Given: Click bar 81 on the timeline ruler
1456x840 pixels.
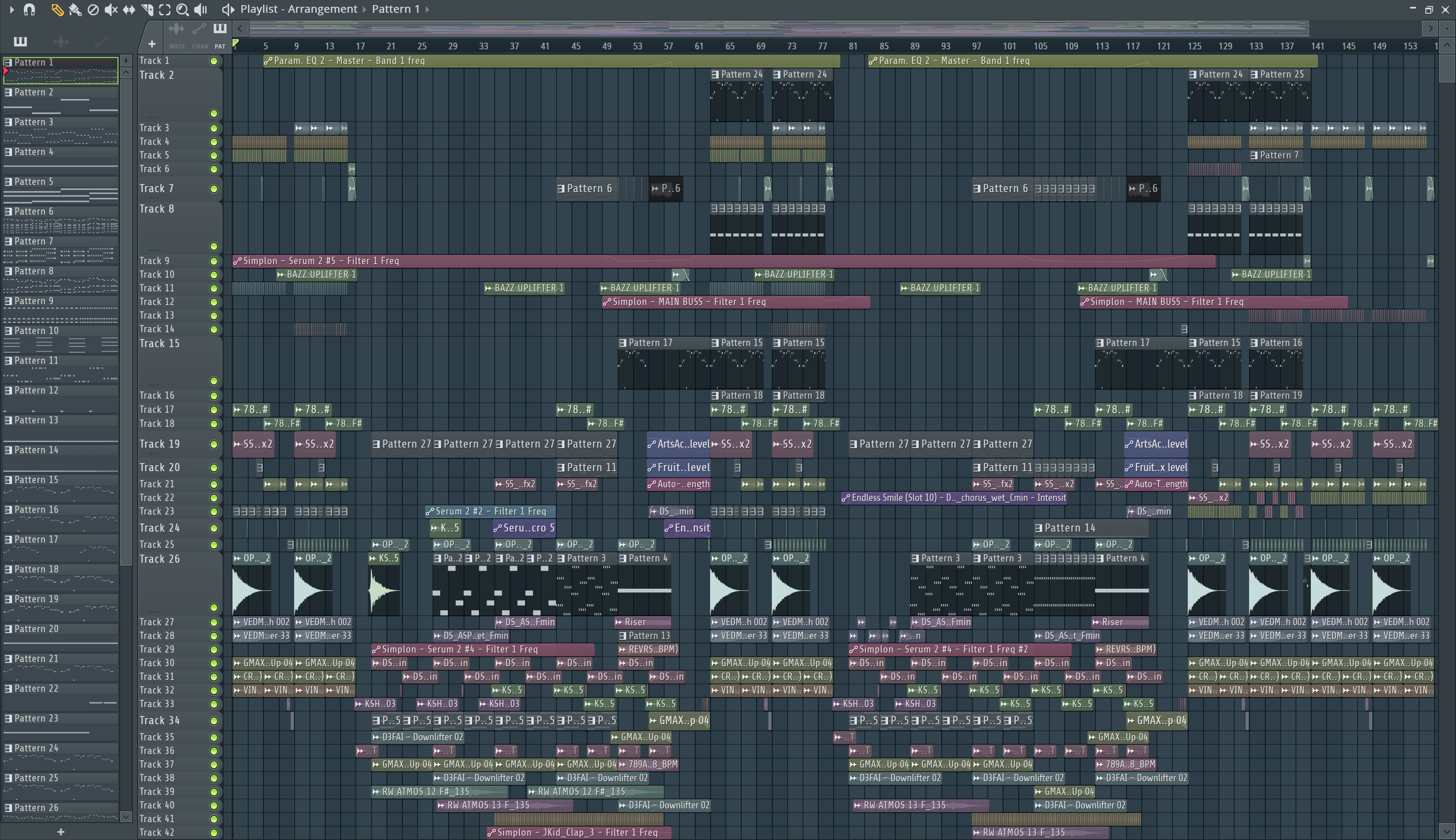Looking at the screenshot, I should point(853,46).
